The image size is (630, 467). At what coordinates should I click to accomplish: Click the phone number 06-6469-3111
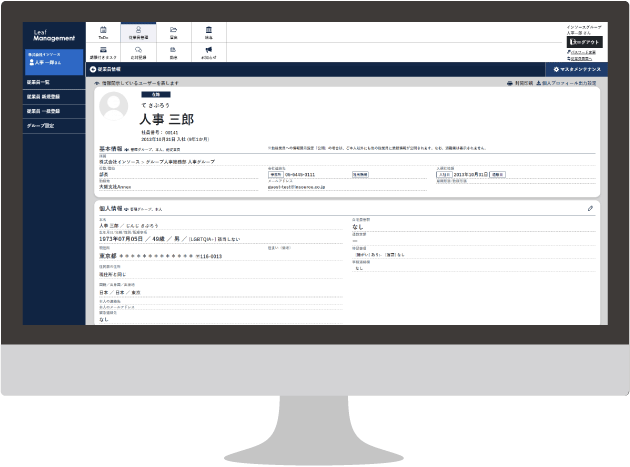[x=300, y=174]
